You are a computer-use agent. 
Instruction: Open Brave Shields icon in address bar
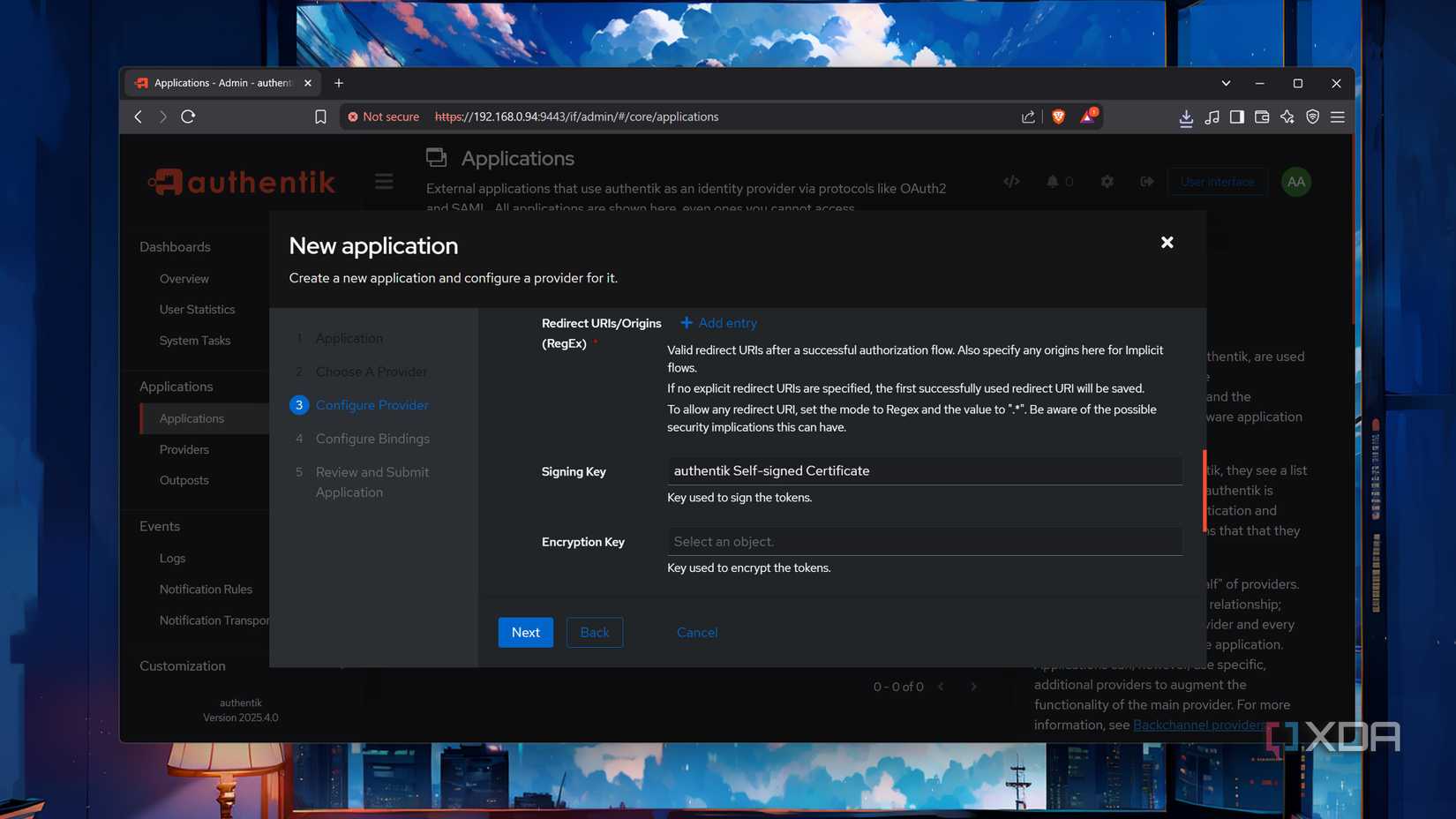(1058, 116)
